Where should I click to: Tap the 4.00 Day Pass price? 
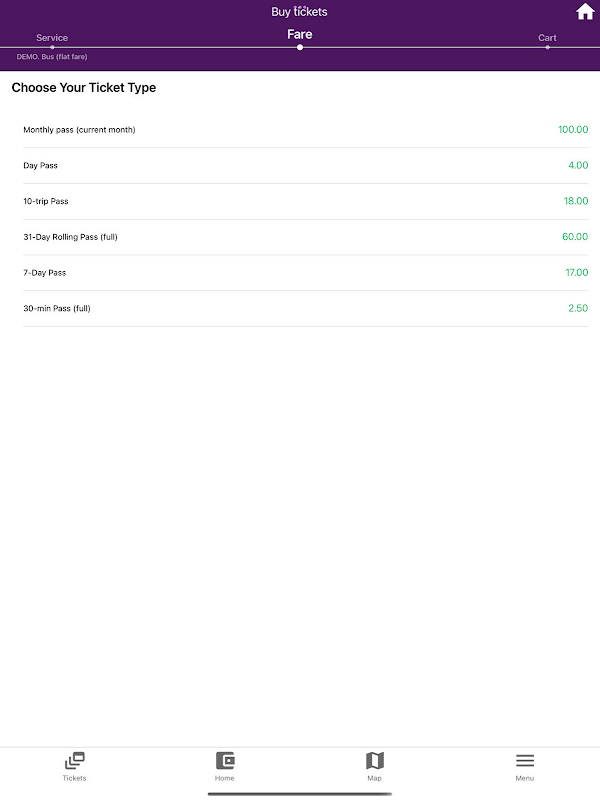[578, 165]
